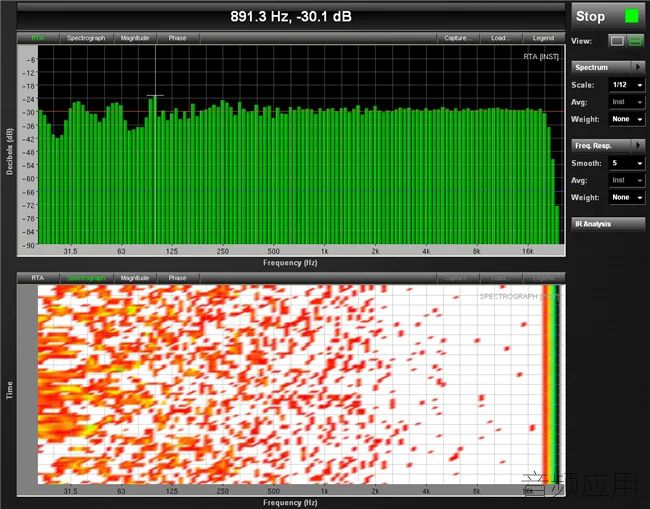Click the 891.3 Hz, -30.1 dB readout
This screenshot has width=650, height=509.
point(291,17)
